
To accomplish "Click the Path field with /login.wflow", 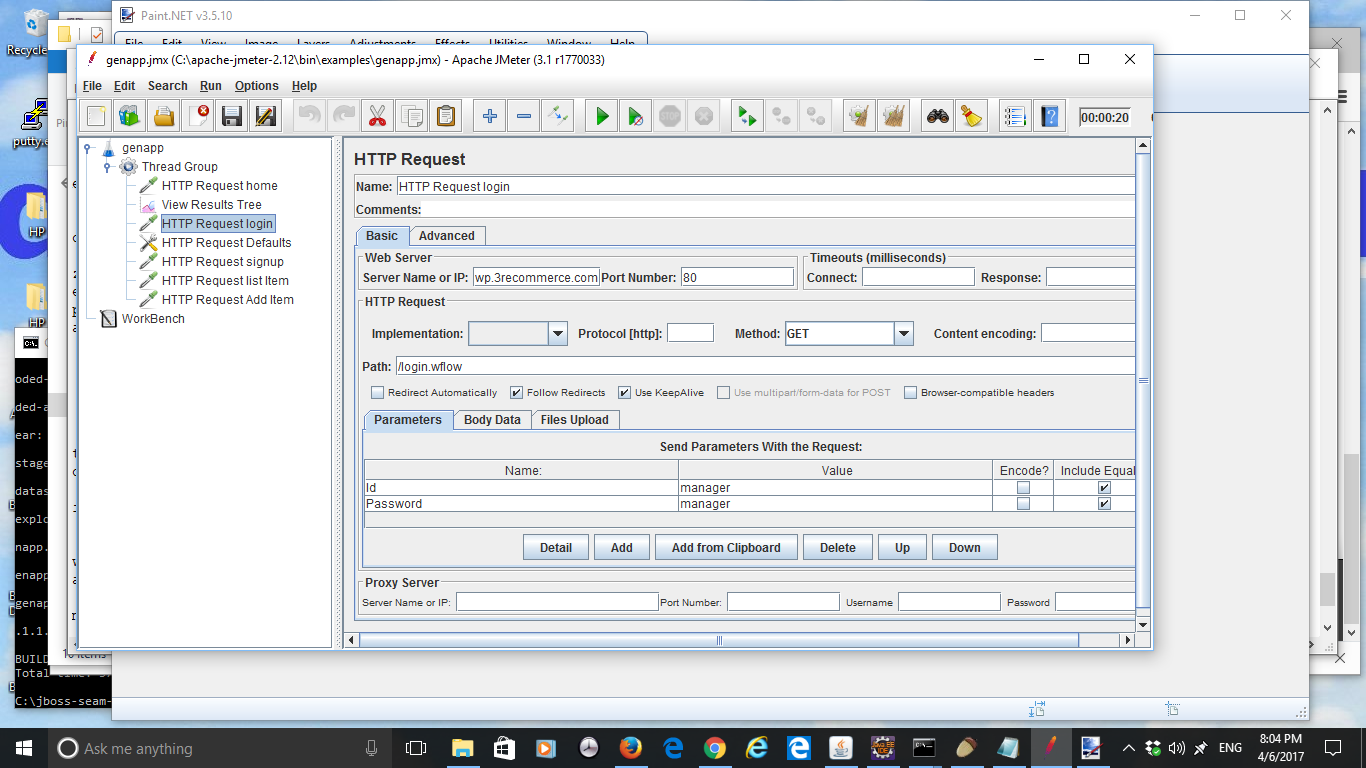I will coord(765,367).
